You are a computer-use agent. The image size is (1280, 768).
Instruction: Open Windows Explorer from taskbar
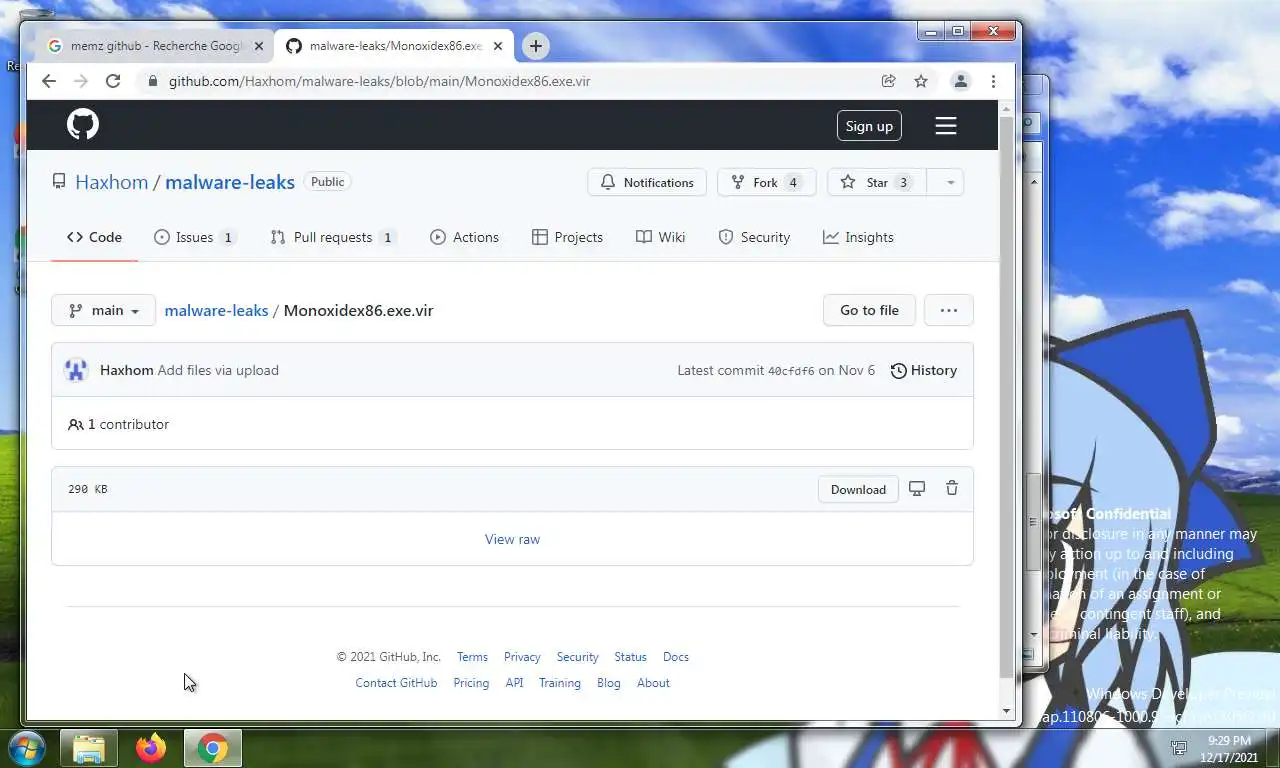(x=89, y=749)
